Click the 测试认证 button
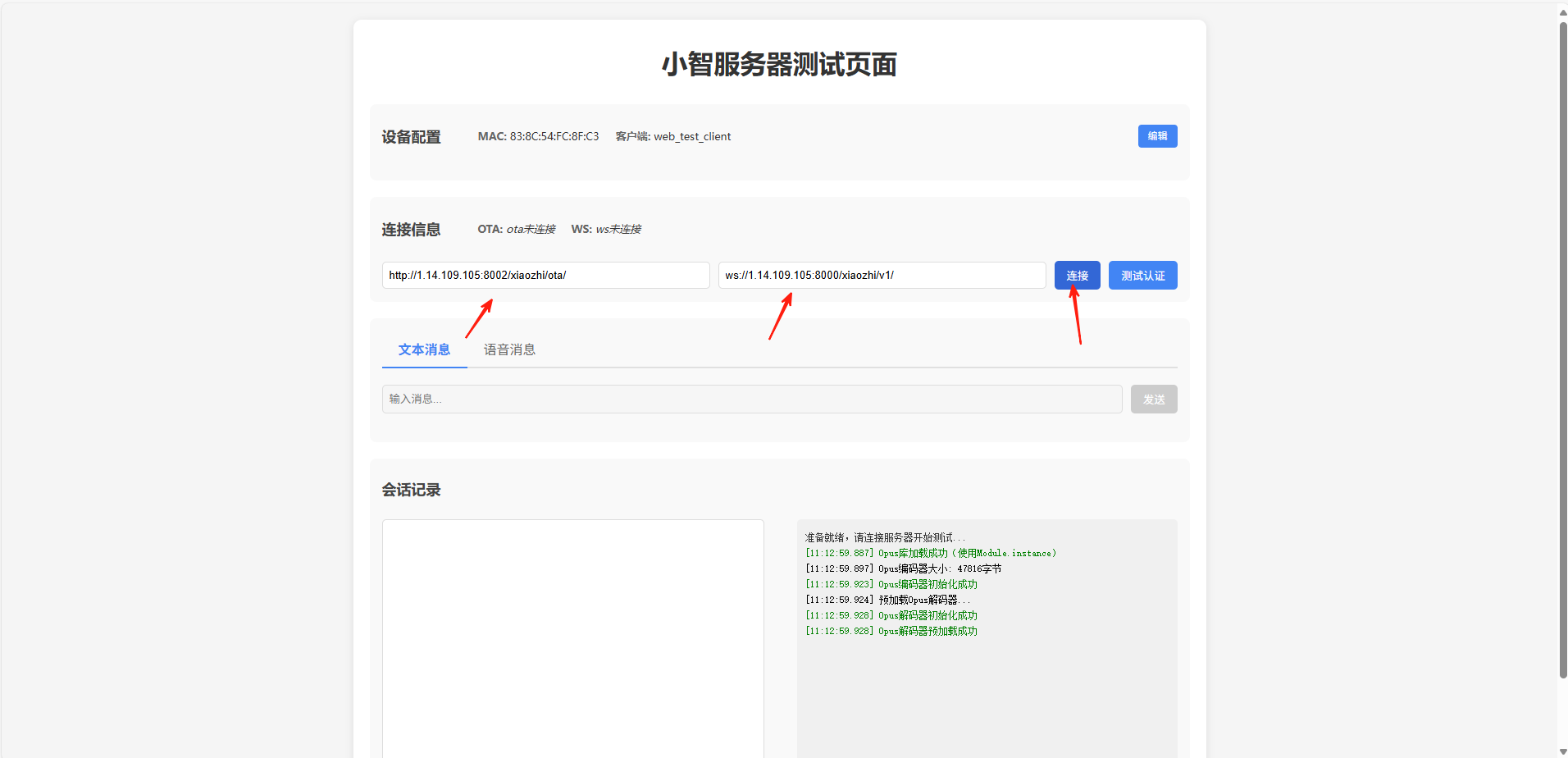Viewport: 1568px width, 758px height. pos(1142,276)
